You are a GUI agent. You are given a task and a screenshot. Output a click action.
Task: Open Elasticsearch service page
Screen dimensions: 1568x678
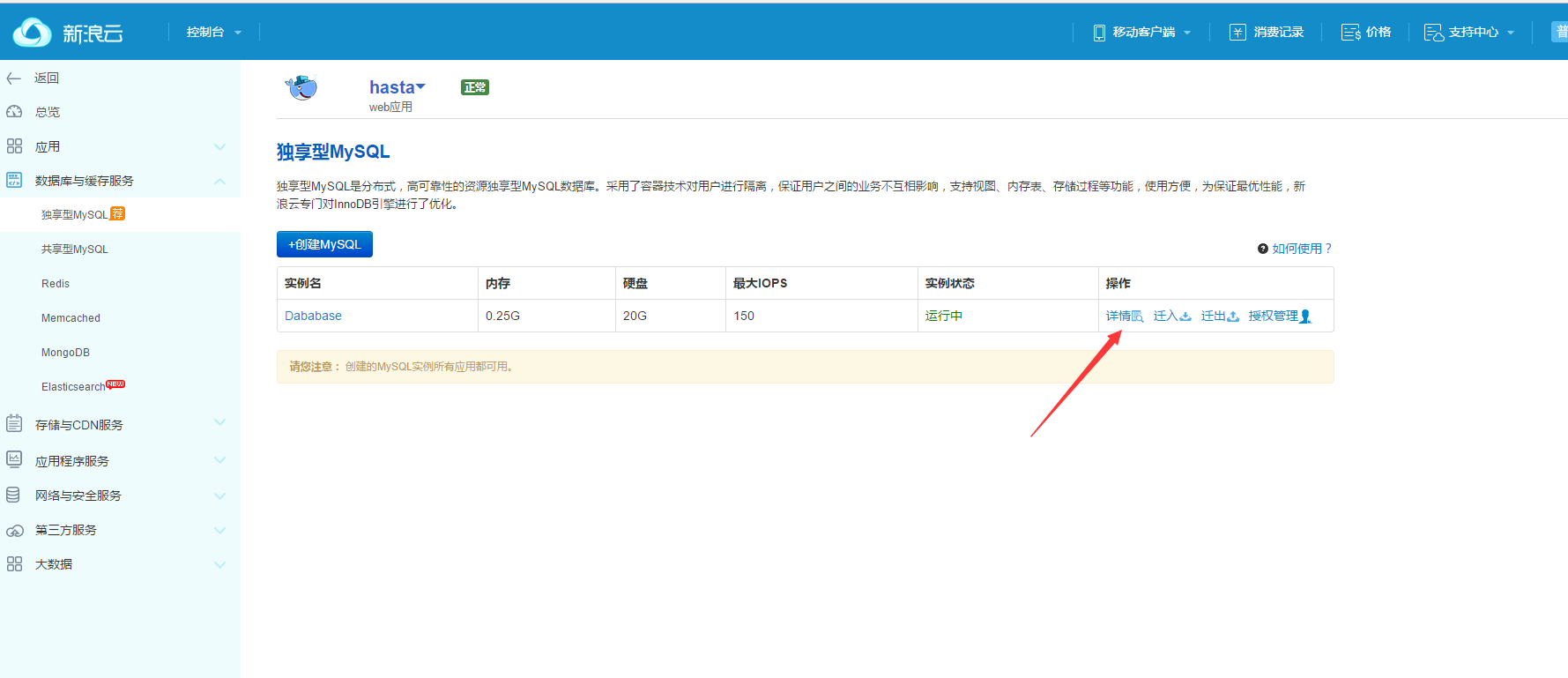pos(73,387)
